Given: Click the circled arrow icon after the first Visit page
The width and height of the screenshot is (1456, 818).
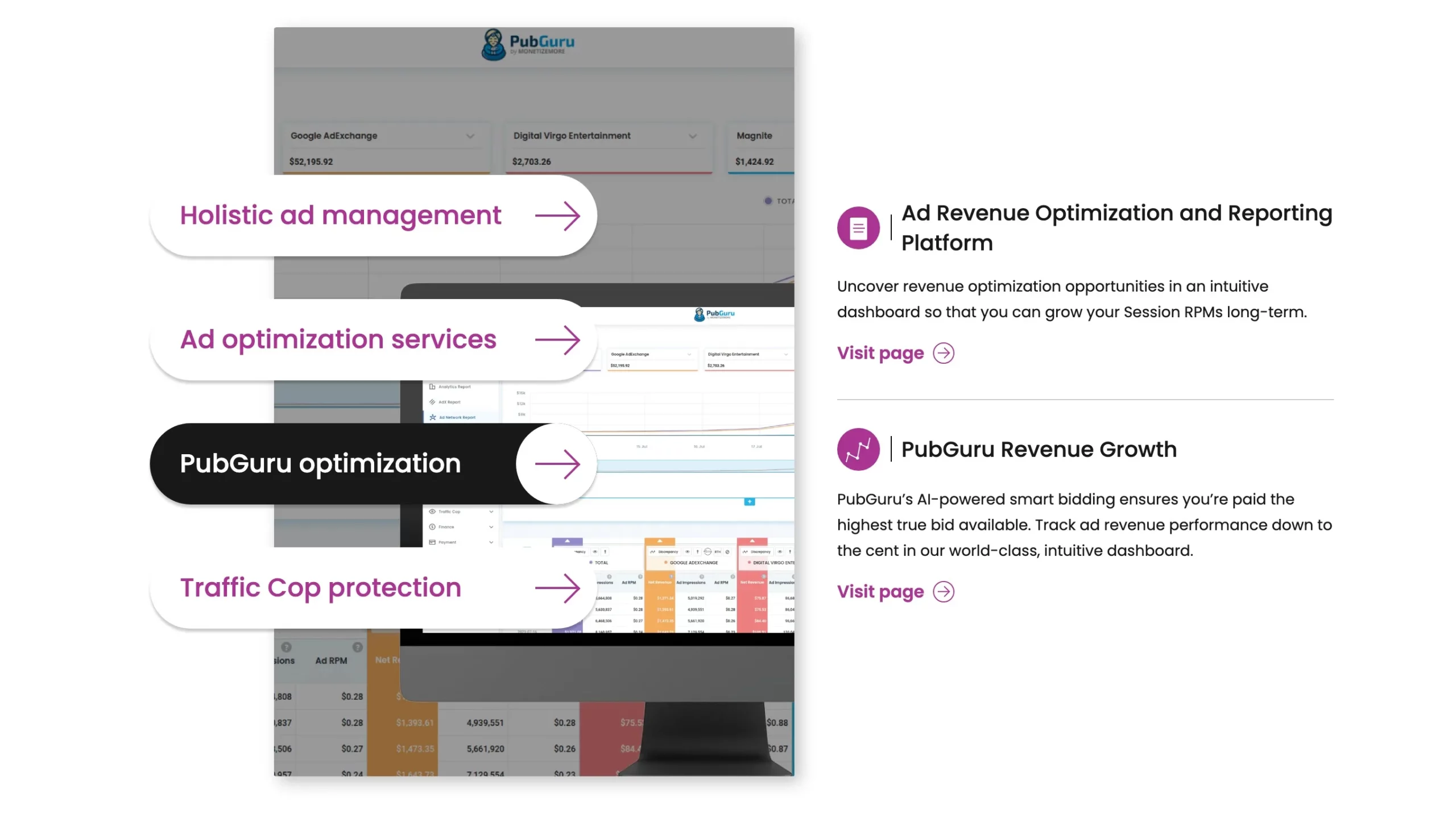Looking at the screenshot, I should (x=943, y=353).
